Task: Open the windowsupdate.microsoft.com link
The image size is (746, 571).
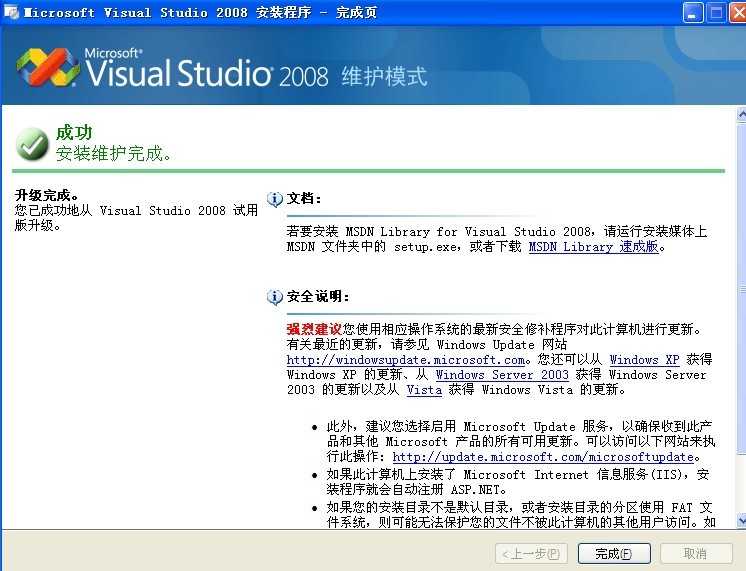Action: coord(406,360)
